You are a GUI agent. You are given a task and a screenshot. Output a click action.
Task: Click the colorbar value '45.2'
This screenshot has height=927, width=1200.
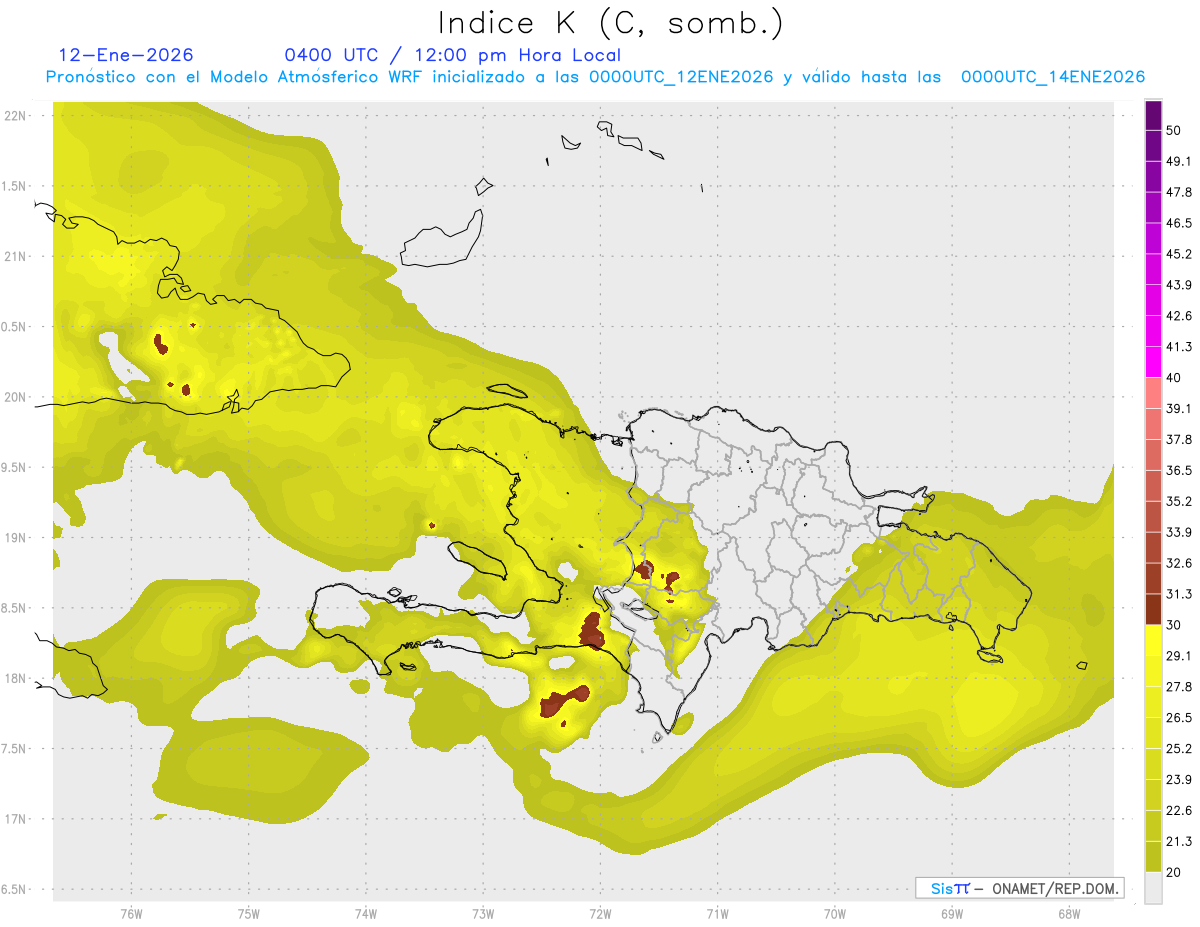coord(1179,254)
